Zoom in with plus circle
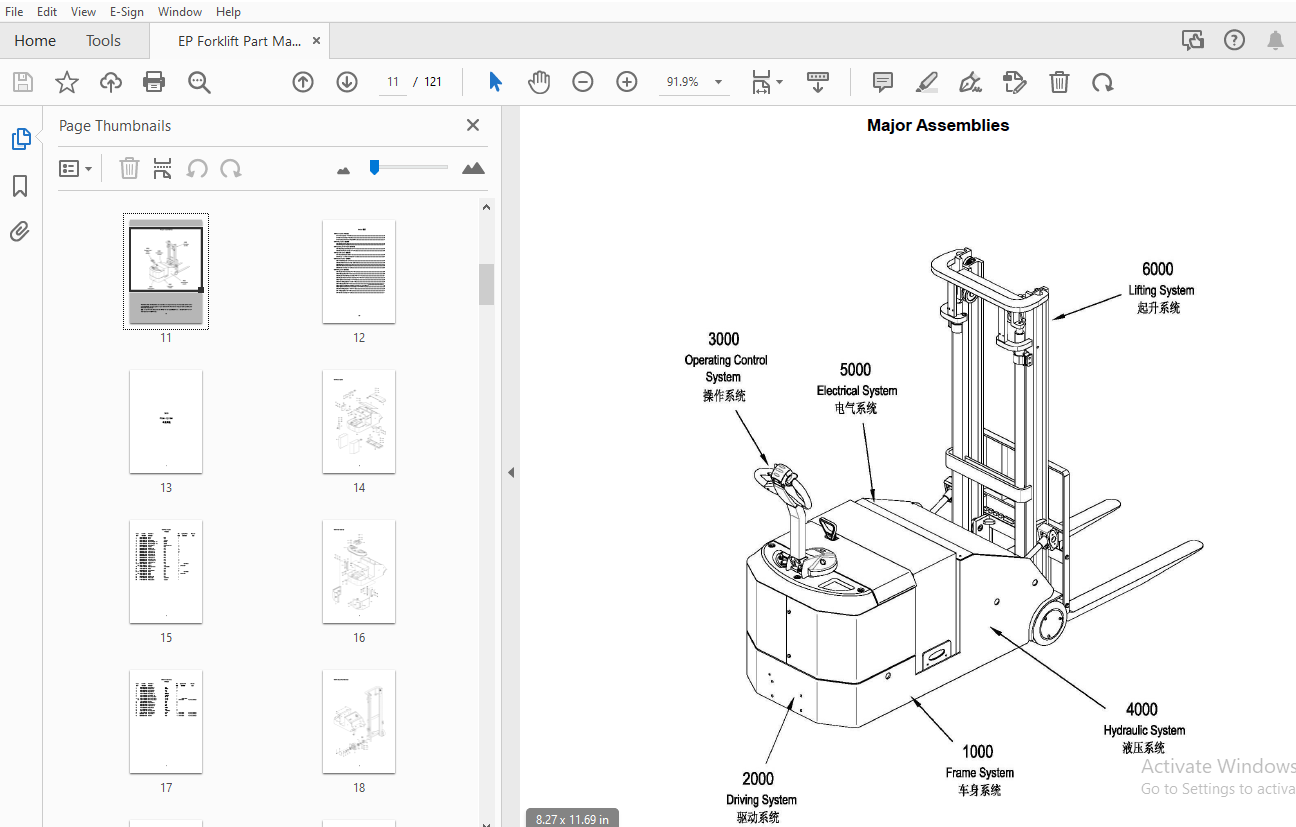1296x827 pixels. coord(627,82)
